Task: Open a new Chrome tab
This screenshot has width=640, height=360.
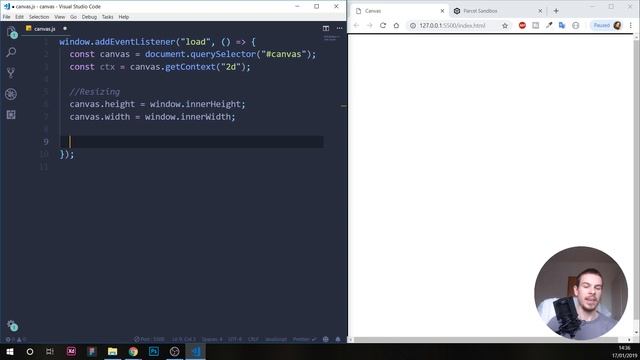Action: pos(556,11)
